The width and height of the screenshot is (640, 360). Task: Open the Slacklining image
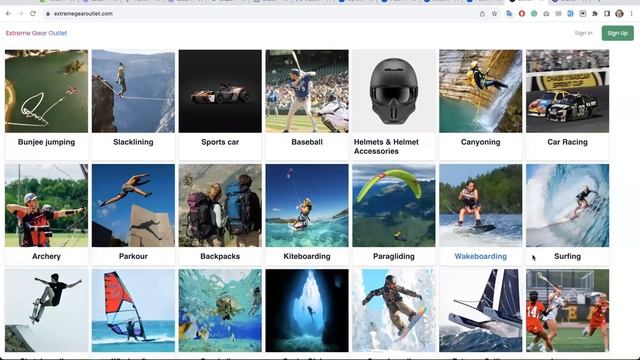[133, 91]
